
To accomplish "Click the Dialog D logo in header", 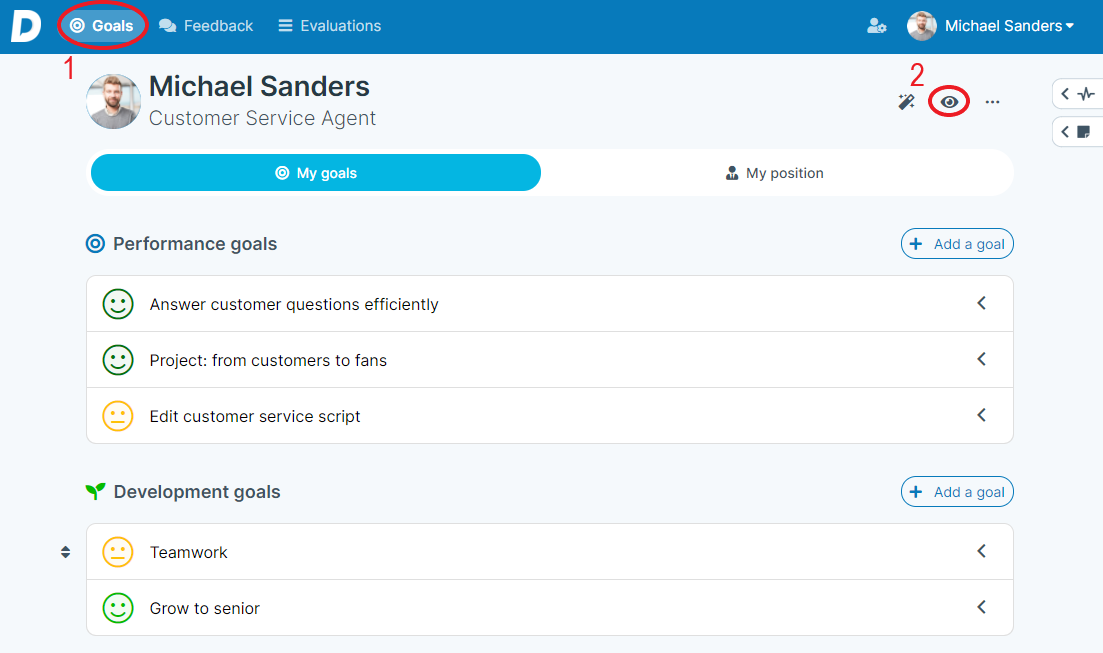I will 25,26.
